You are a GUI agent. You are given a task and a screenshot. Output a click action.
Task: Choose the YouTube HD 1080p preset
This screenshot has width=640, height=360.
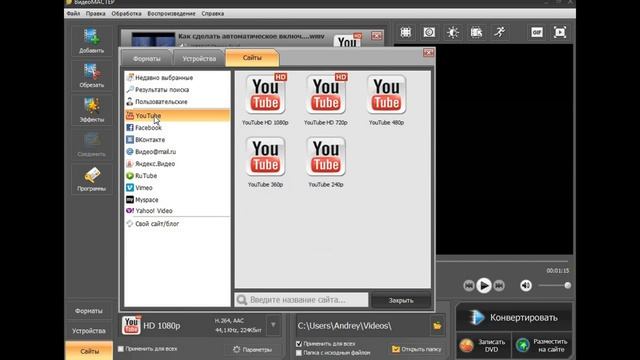click(x=265, y=99)
